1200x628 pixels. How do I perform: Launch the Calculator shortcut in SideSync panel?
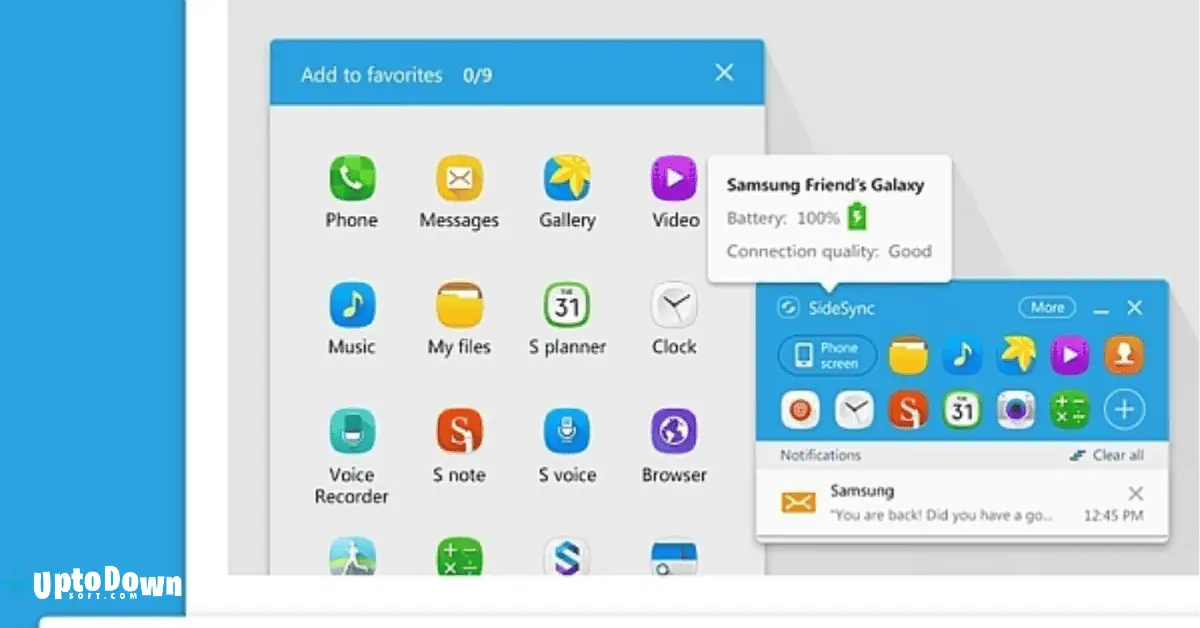coord(1069,410)
